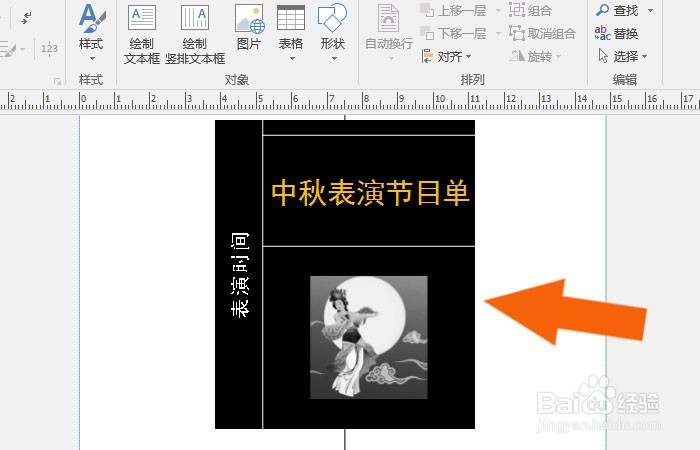
Task: Expand the 查找 dropdown arrow
Action: tap(650, 10)
